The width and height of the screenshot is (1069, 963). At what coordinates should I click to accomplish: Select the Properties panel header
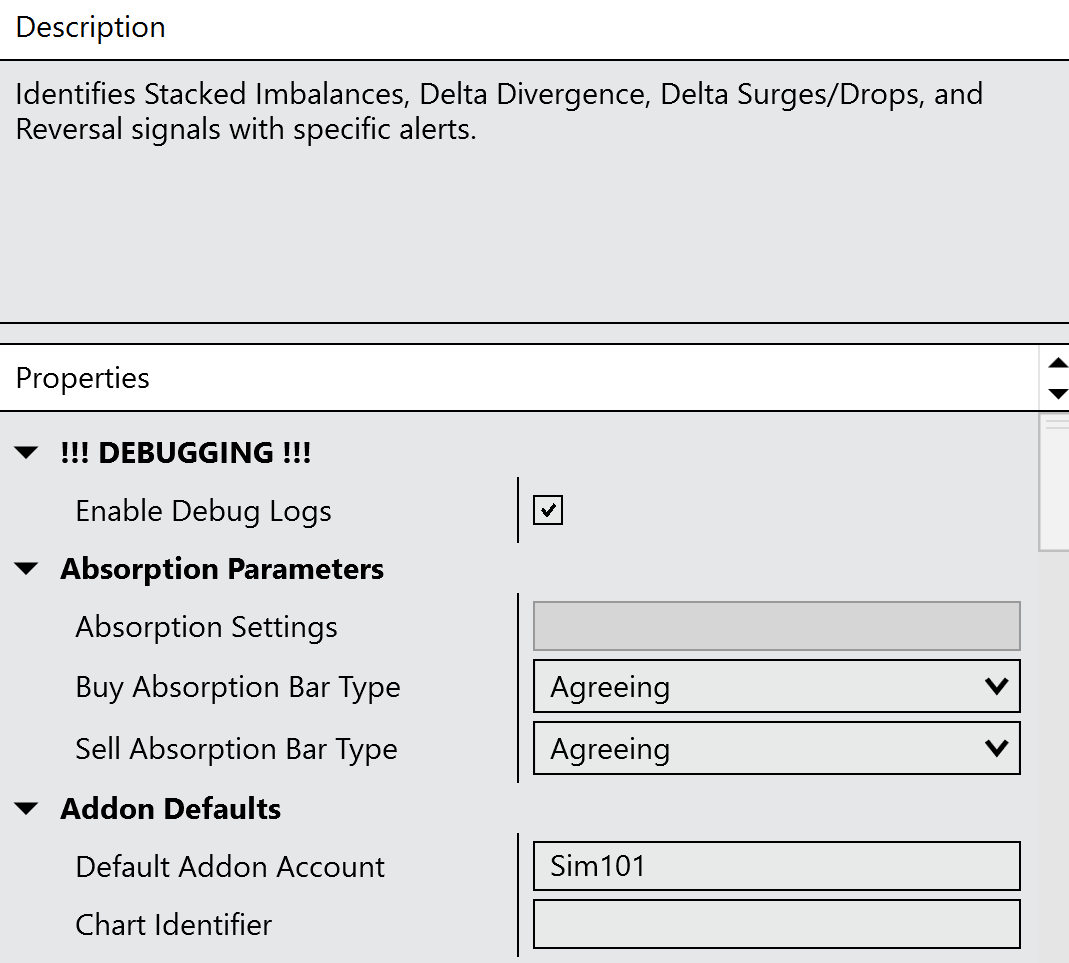(x=83, y=378)
